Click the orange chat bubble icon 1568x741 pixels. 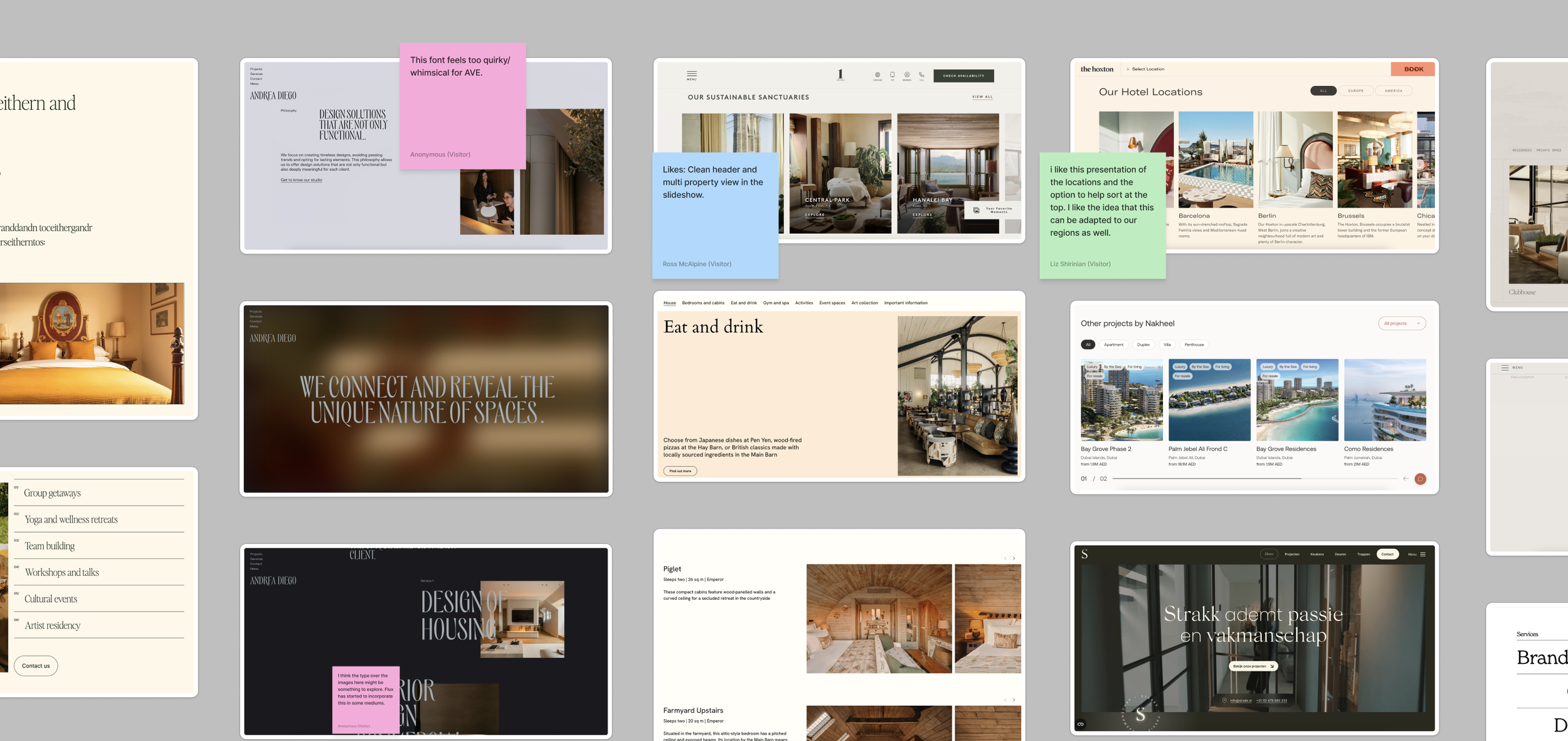(x=1420, y=479)
